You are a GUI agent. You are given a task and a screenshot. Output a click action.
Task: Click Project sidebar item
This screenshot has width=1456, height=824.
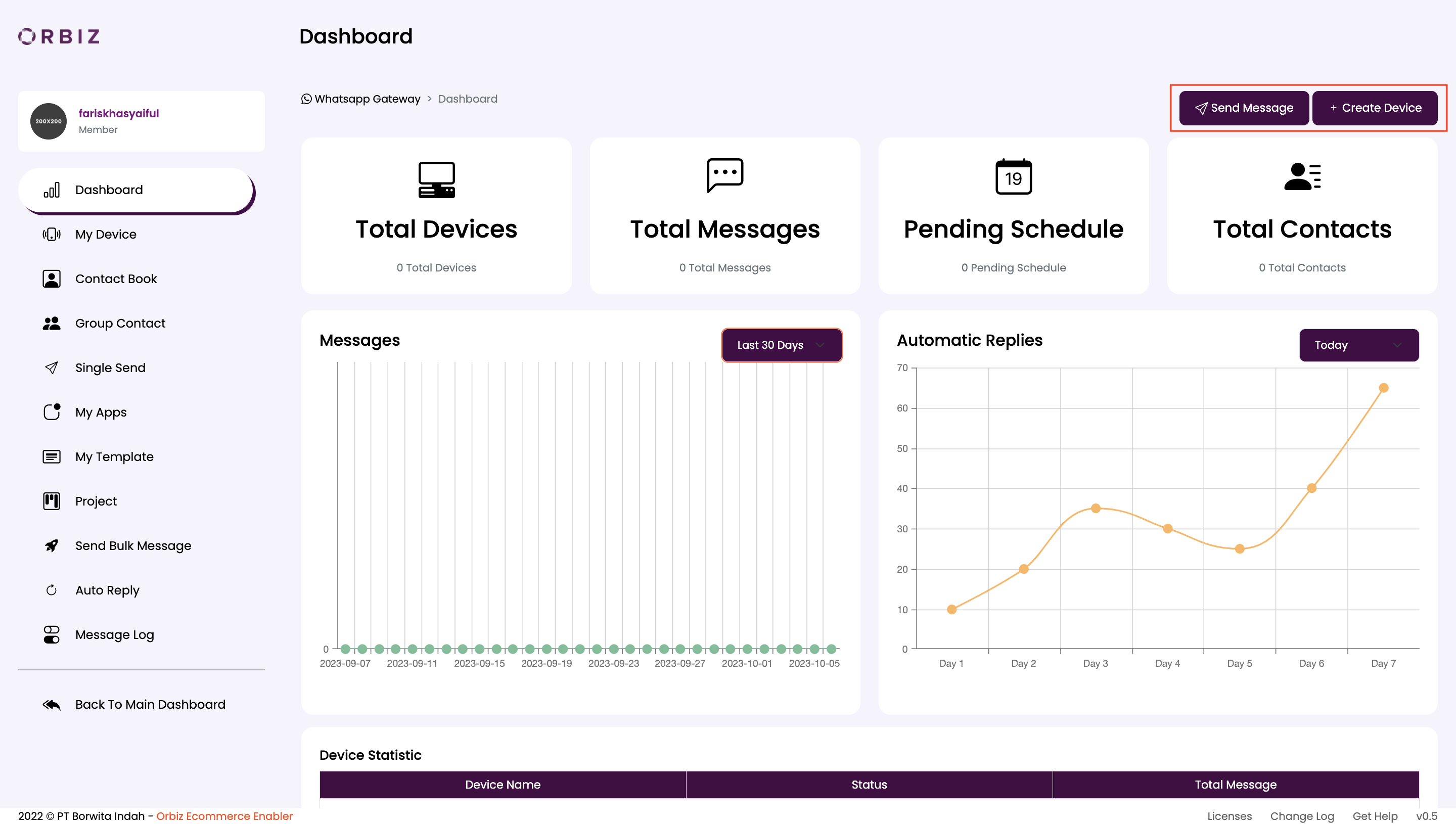pyautogui.click(x=96, y=500)
